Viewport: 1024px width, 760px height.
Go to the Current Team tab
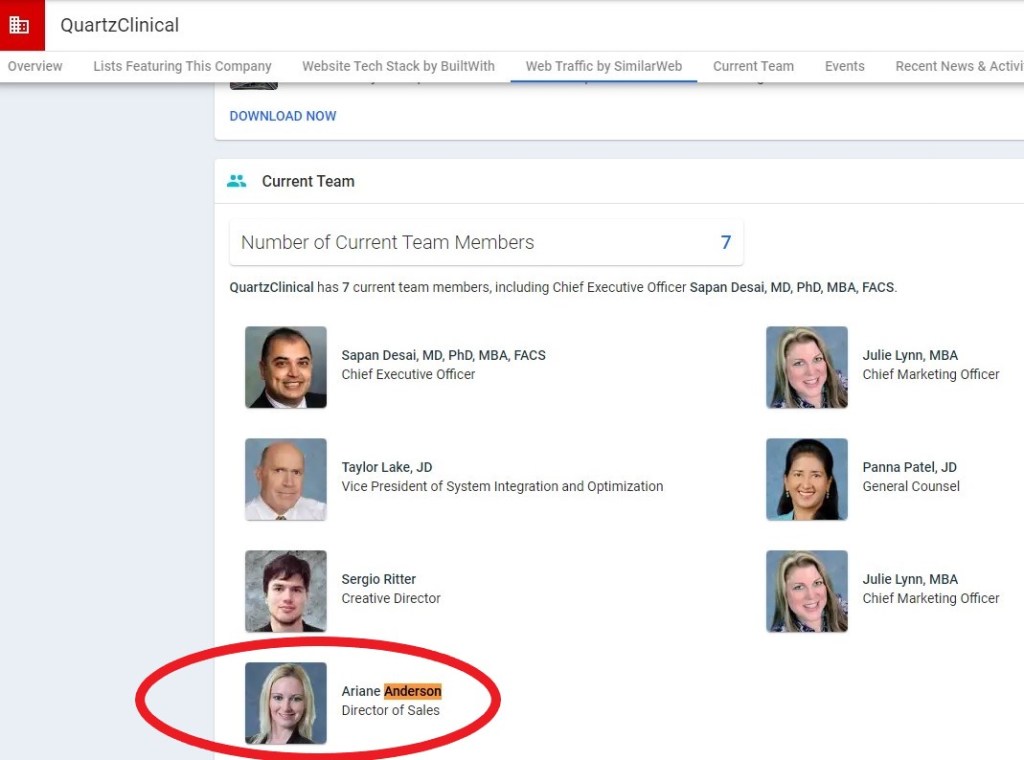pos(753,66)
